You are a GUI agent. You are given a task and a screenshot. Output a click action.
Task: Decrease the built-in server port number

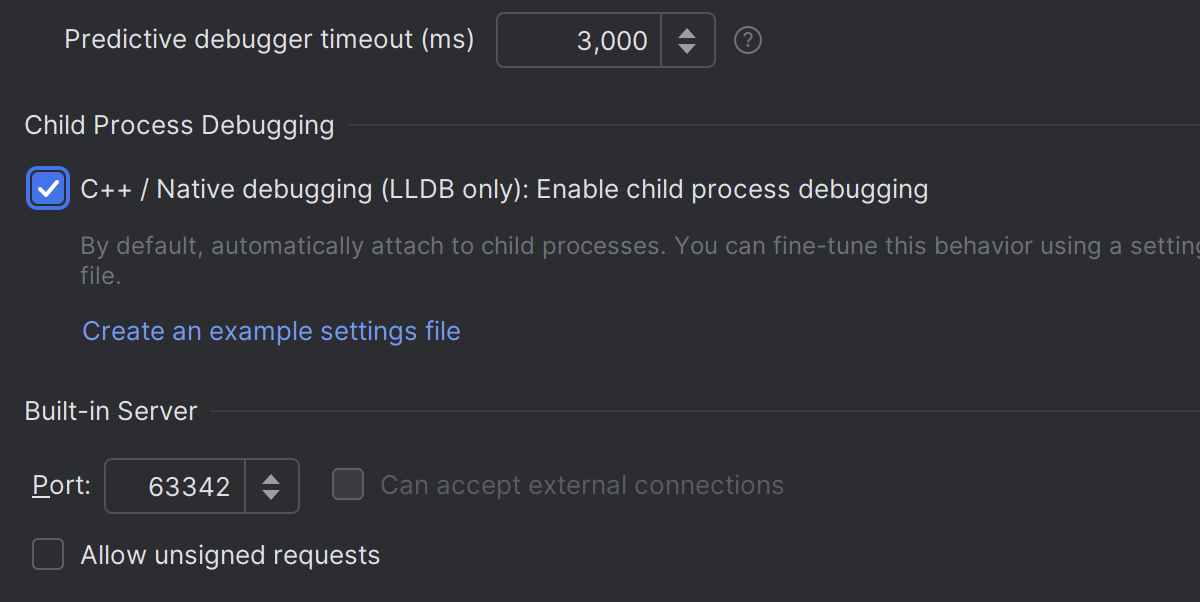tap(271, 494)
